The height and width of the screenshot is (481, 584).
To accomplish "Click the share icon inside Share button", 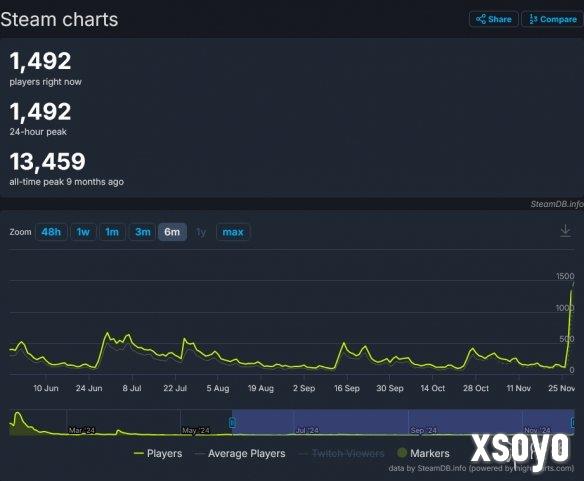I will (481, 19).
